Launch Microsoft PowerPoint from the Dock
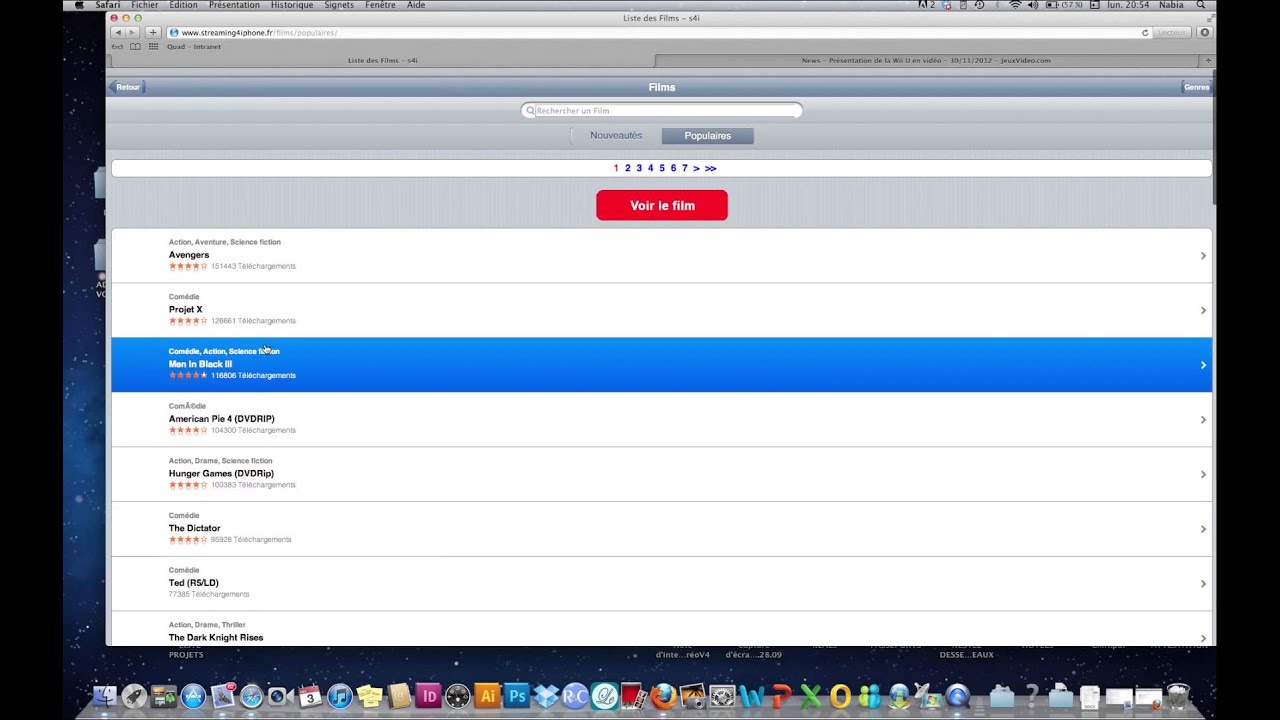1280x720 pixels. [x=782, y=696]
